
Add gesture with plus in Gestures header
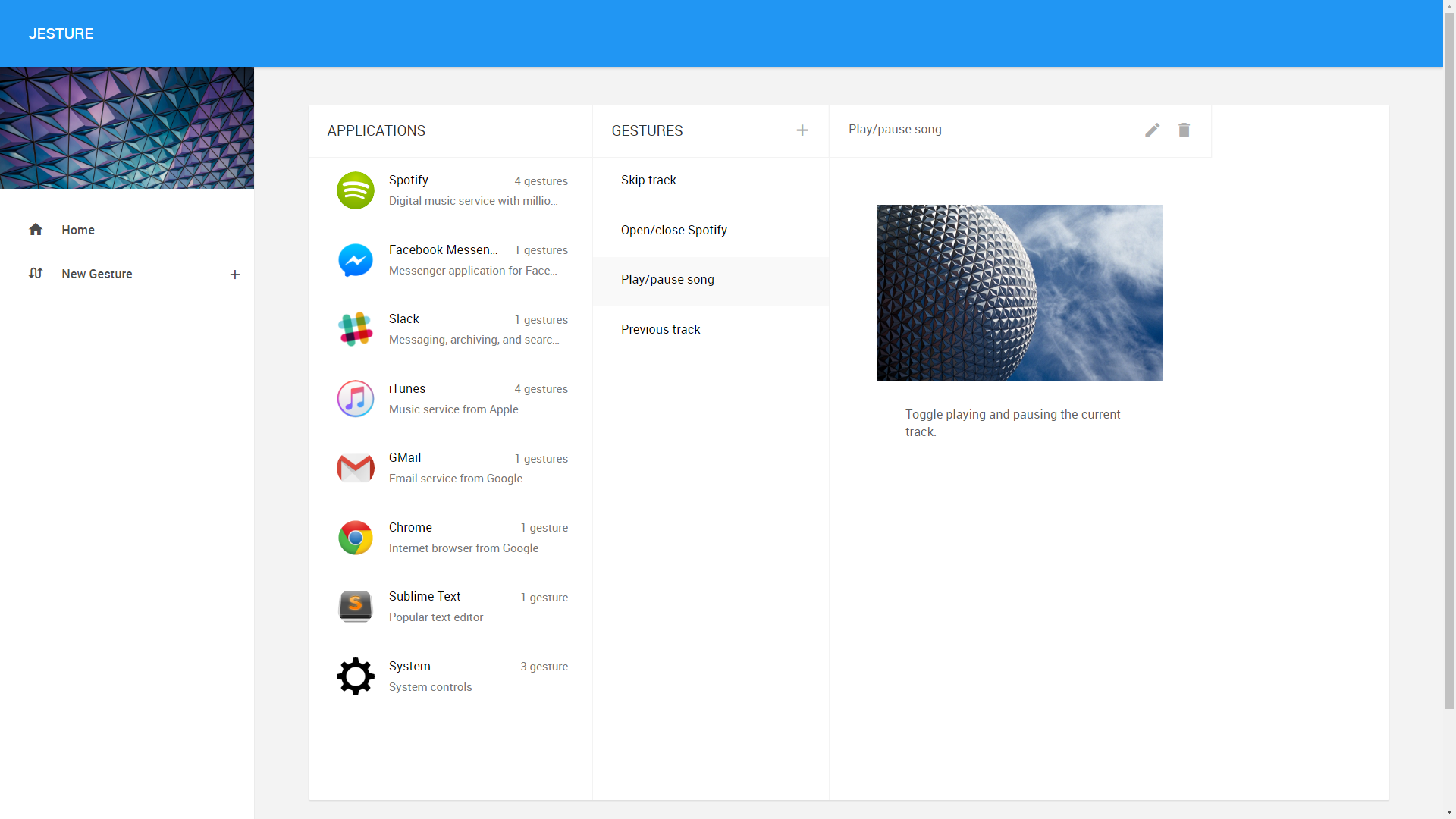pos(802,130)
